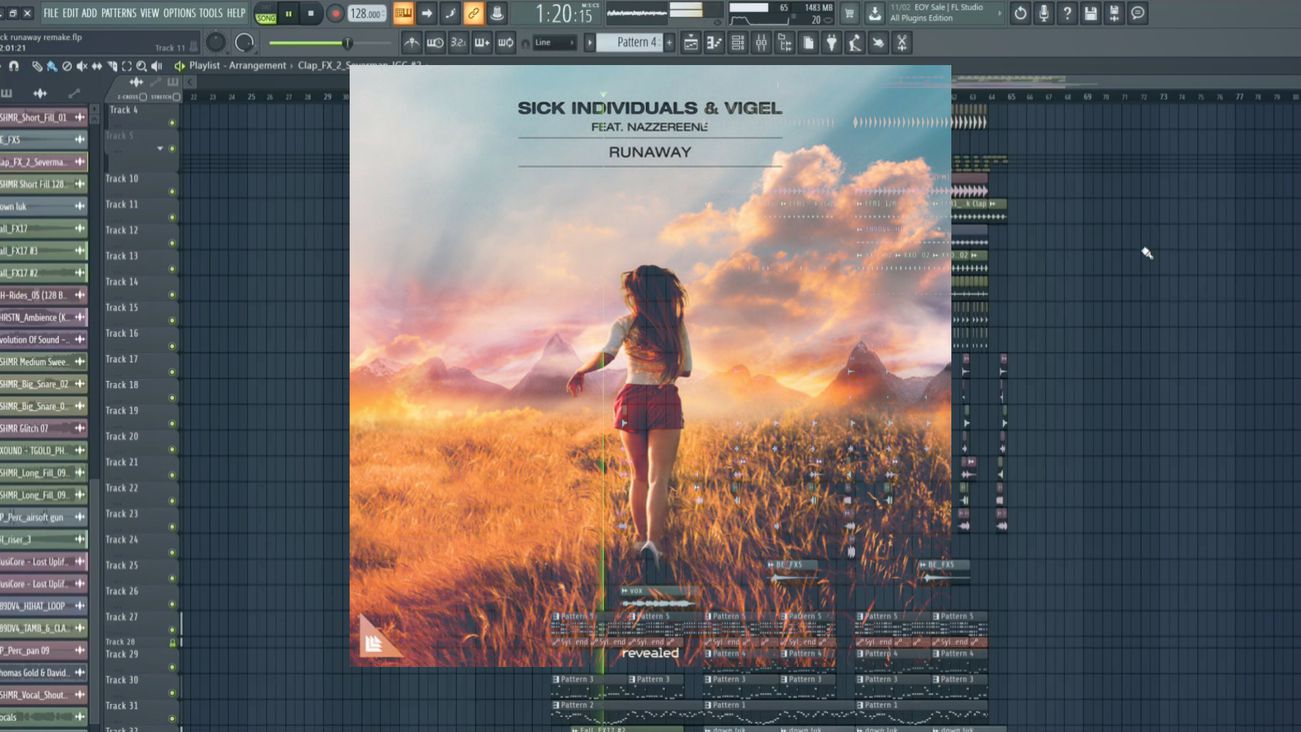The height and width of the screenshot is (732, 1301).
Task: Select the playlist mute tool
Action: 82,66
